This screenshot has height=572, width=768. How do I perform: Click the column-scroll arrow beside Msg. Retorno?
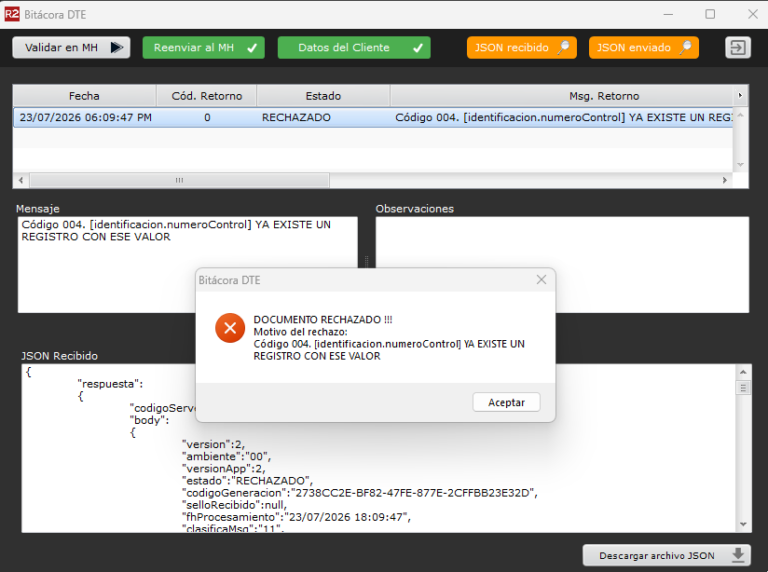pos(740,95)
